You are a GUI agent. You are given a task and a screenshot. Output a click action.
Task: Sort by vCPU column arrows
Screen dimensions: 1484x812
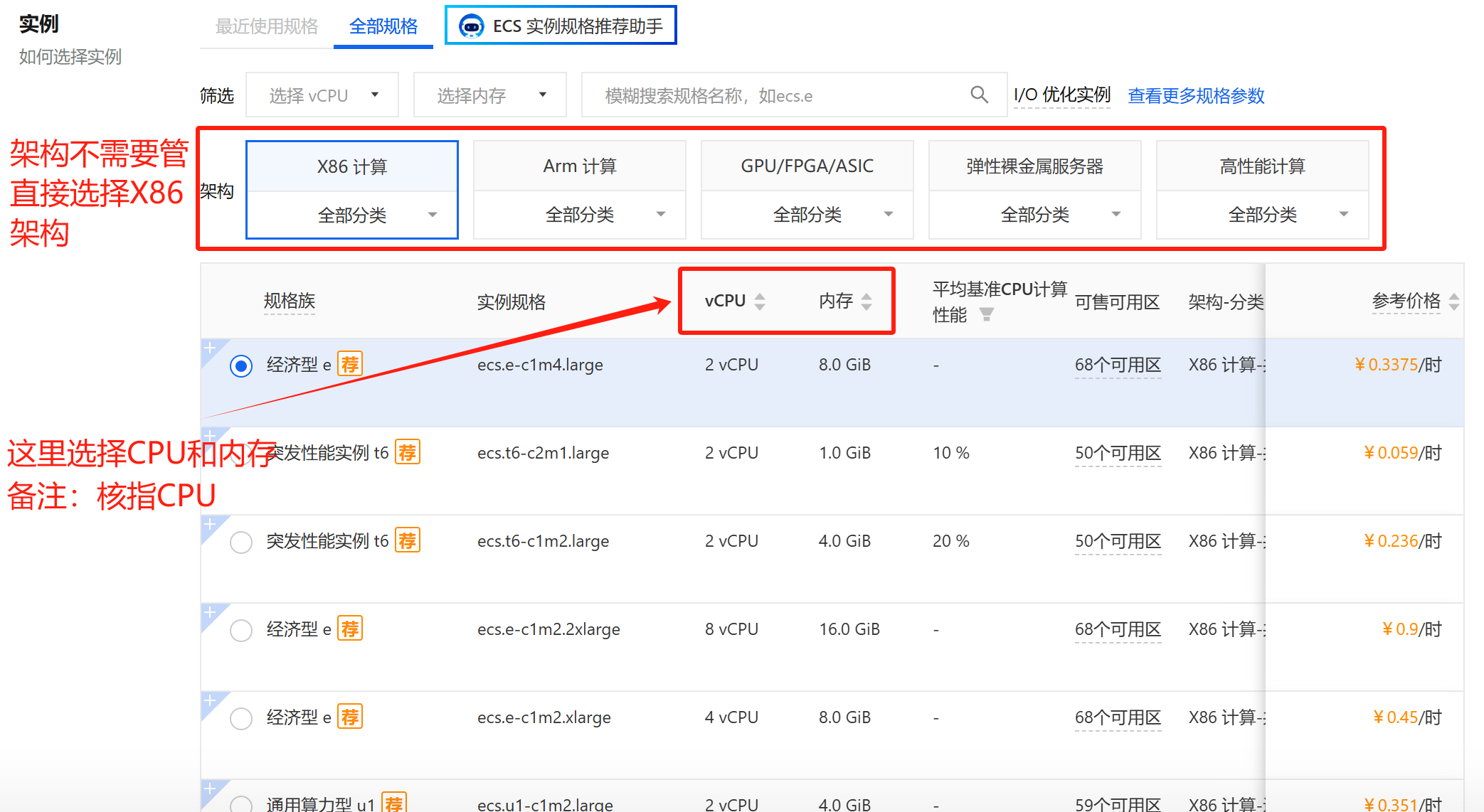[760, 301]
